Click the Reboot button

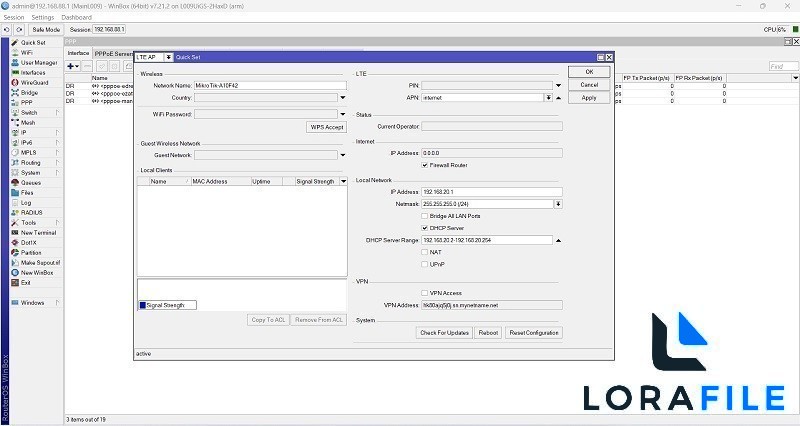488,333
